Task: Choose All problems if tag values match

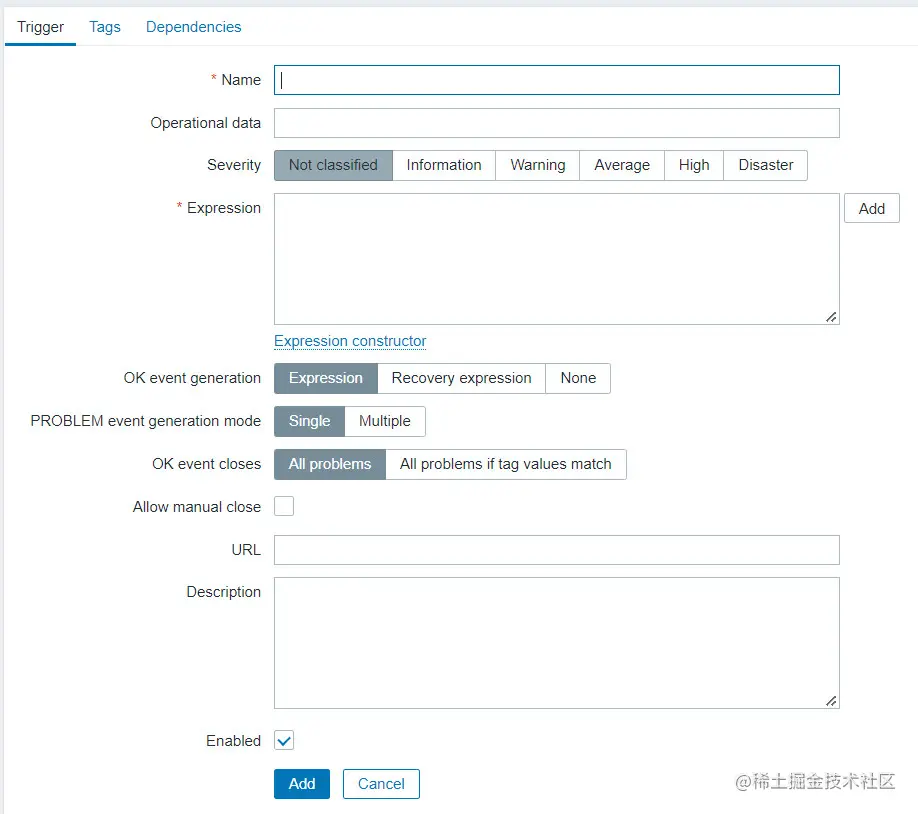Action: (x=506, y=464)
